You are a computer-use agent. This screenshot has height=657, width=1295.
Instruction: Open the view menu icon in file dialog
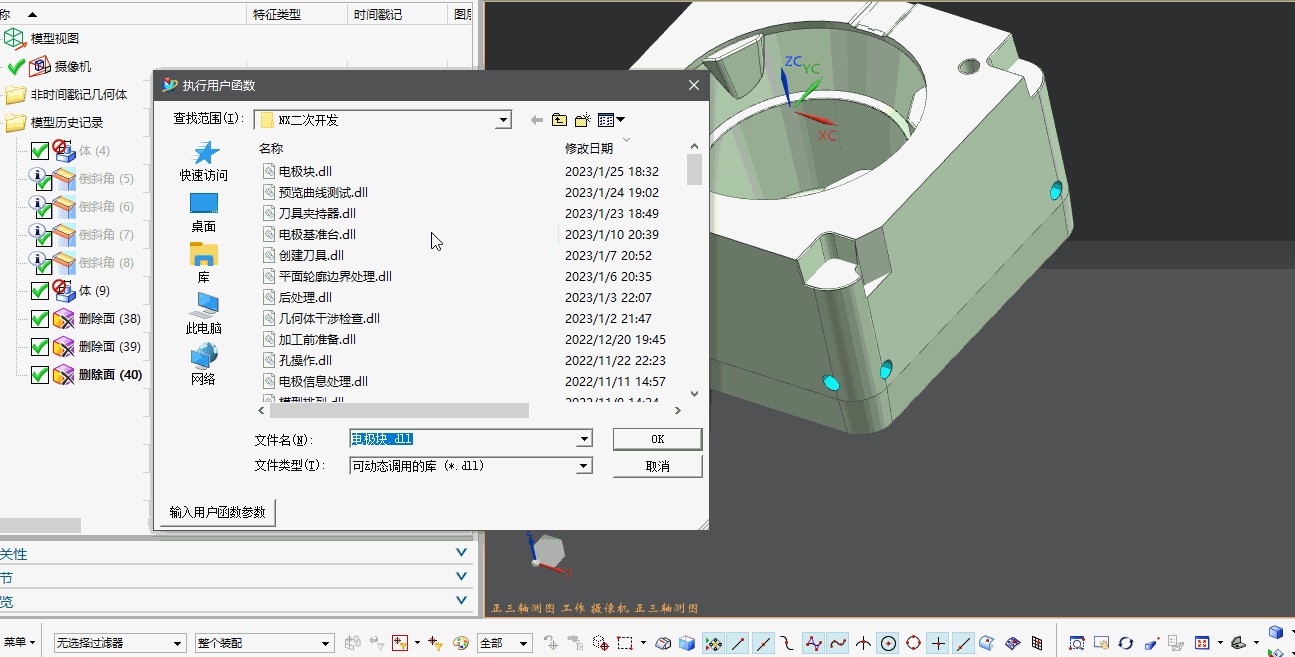click(x=610, y=120)
